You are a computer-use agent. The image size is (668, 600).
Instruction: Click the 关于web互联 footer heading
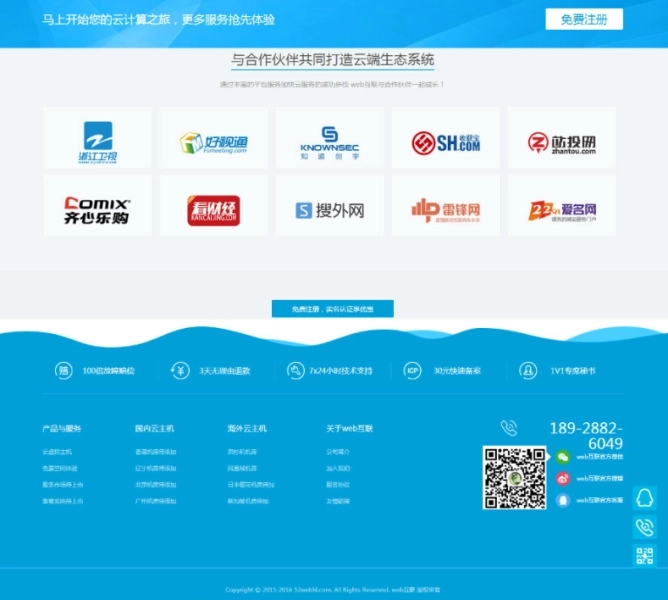[x=349, y=428]
